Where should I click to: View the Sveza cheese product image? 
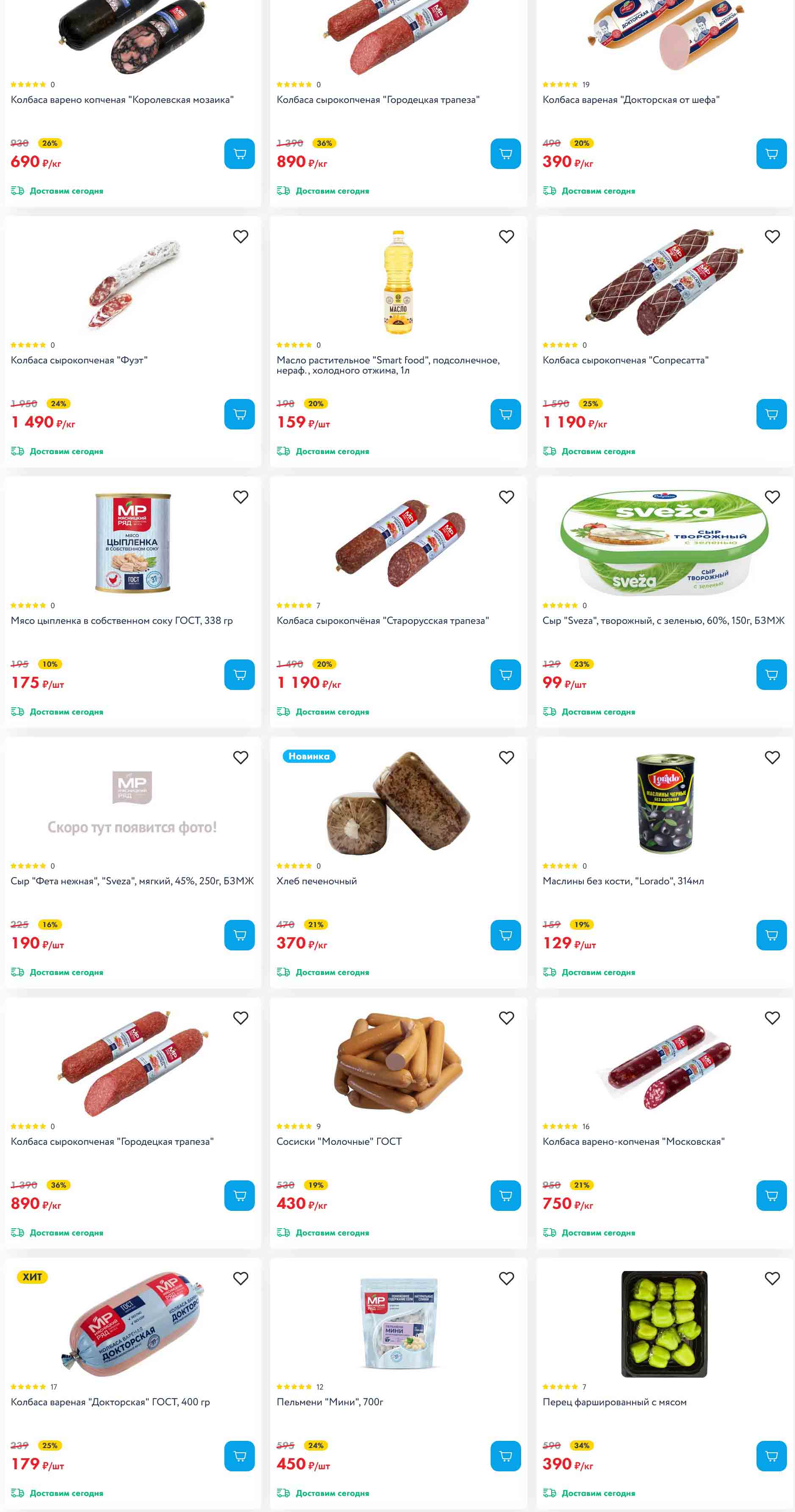pos(664,543)
